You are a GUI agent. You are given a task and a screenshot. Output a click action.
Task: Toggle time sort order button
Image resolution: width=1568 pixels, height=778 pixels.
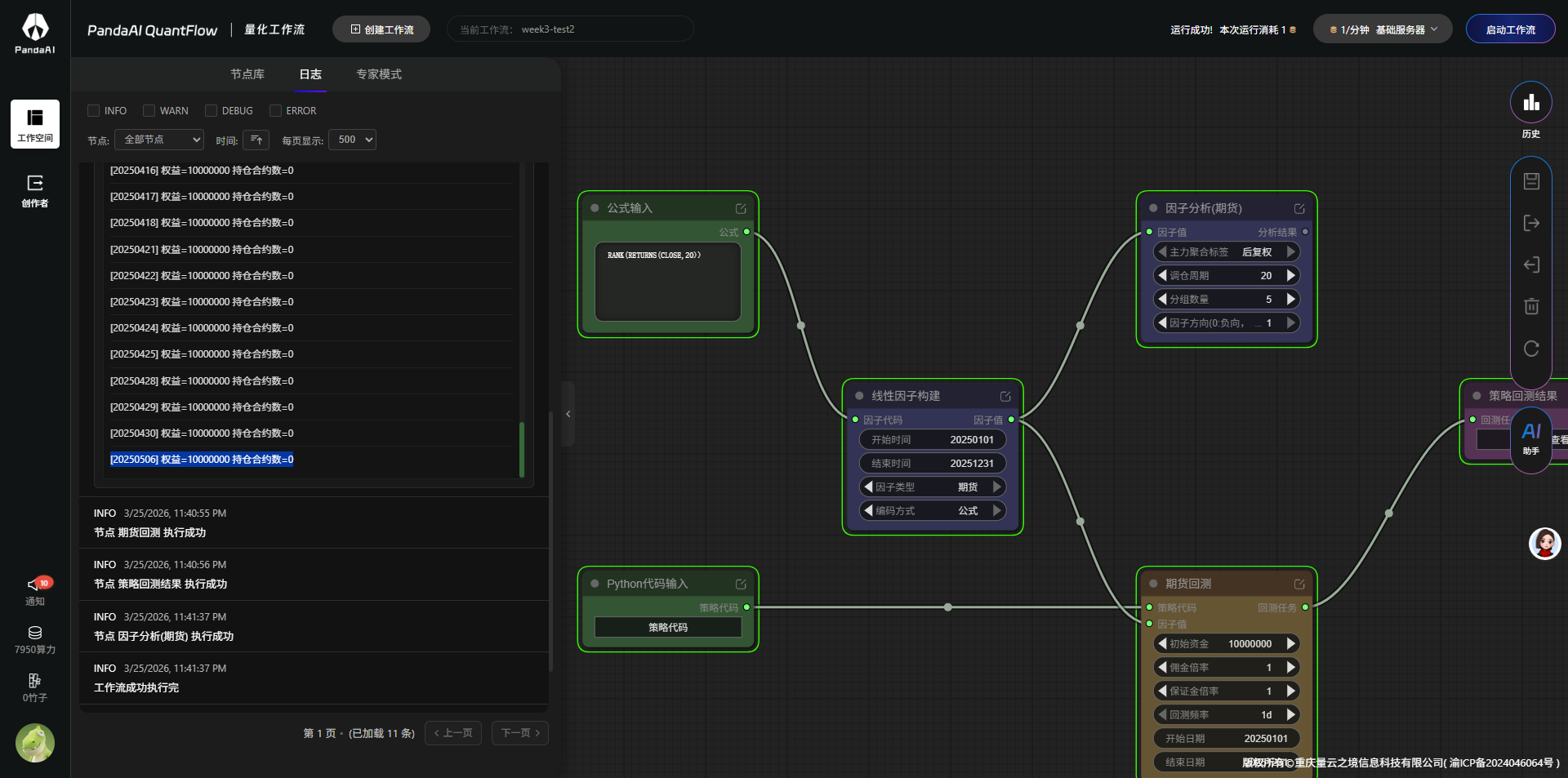pyautogui.click(x=256, y=140)
